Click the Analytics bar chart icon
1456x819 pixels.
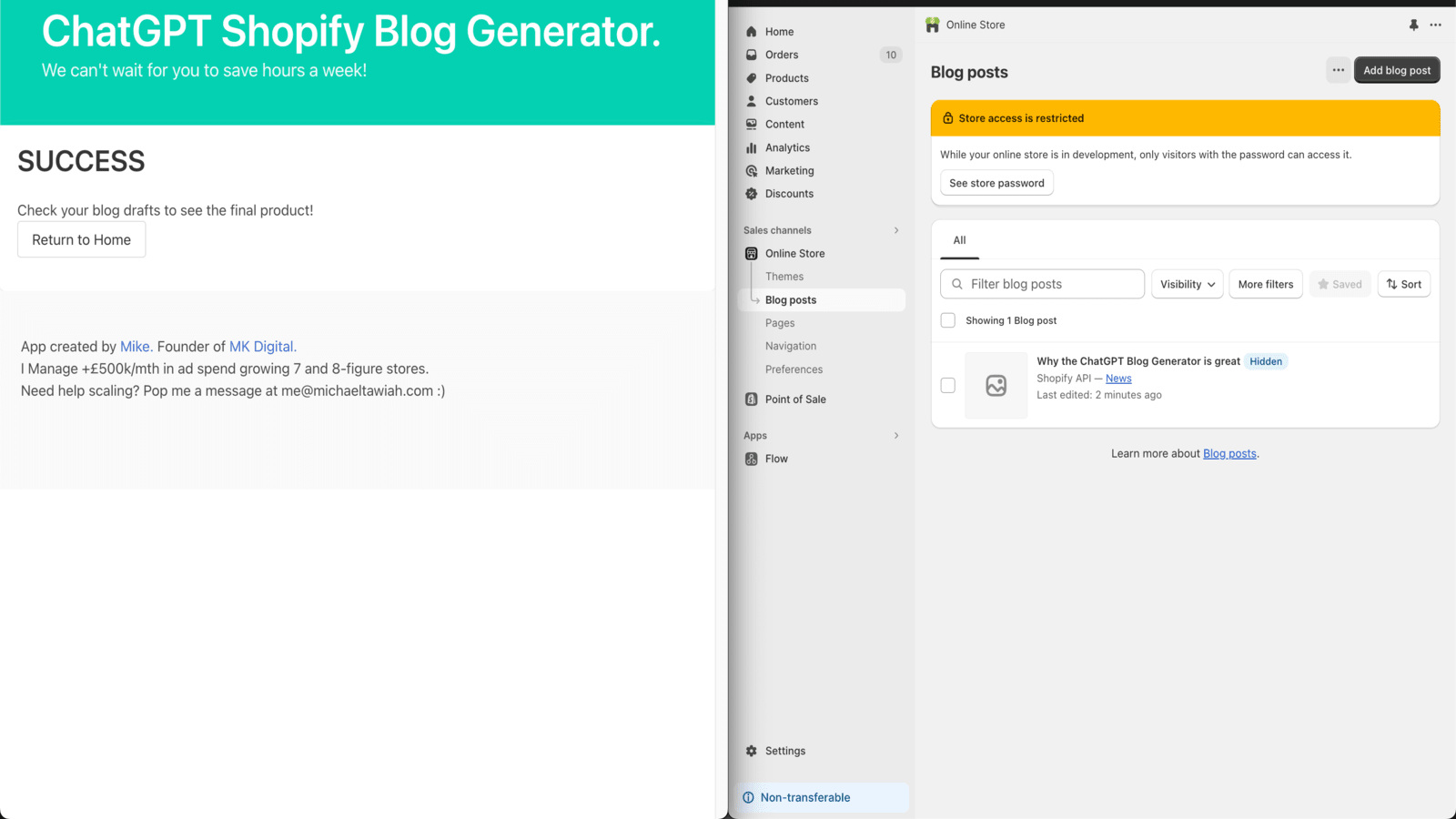point(752,147)
